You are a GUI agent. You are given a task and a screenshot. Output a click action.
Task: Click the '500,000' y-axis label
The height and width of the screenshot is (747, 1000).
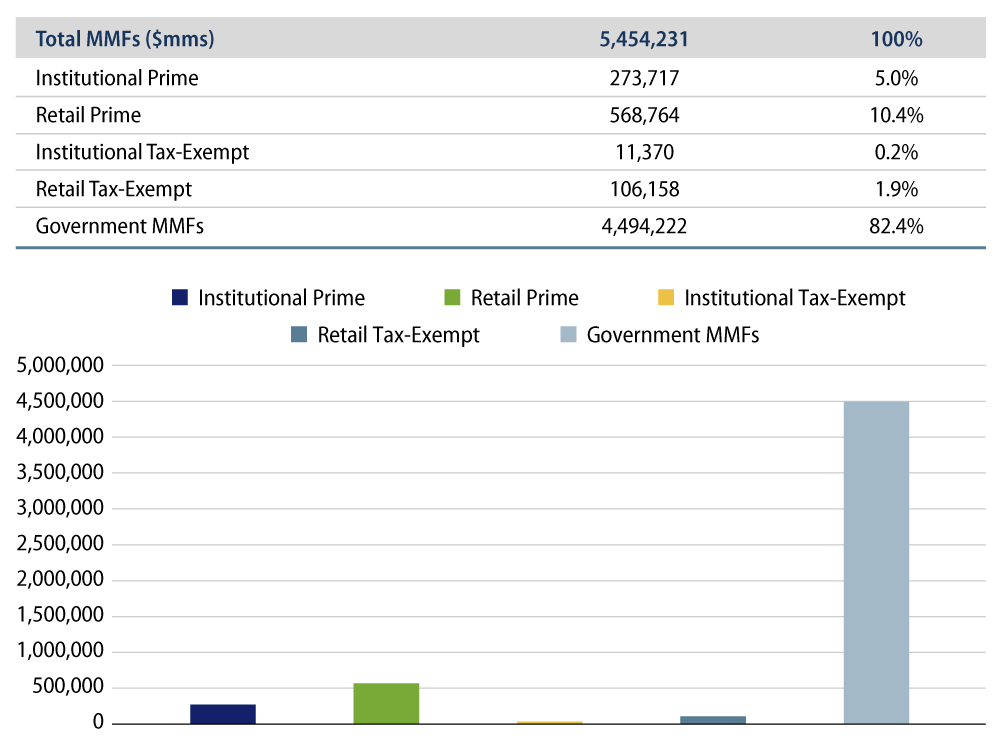coord(68,686)
